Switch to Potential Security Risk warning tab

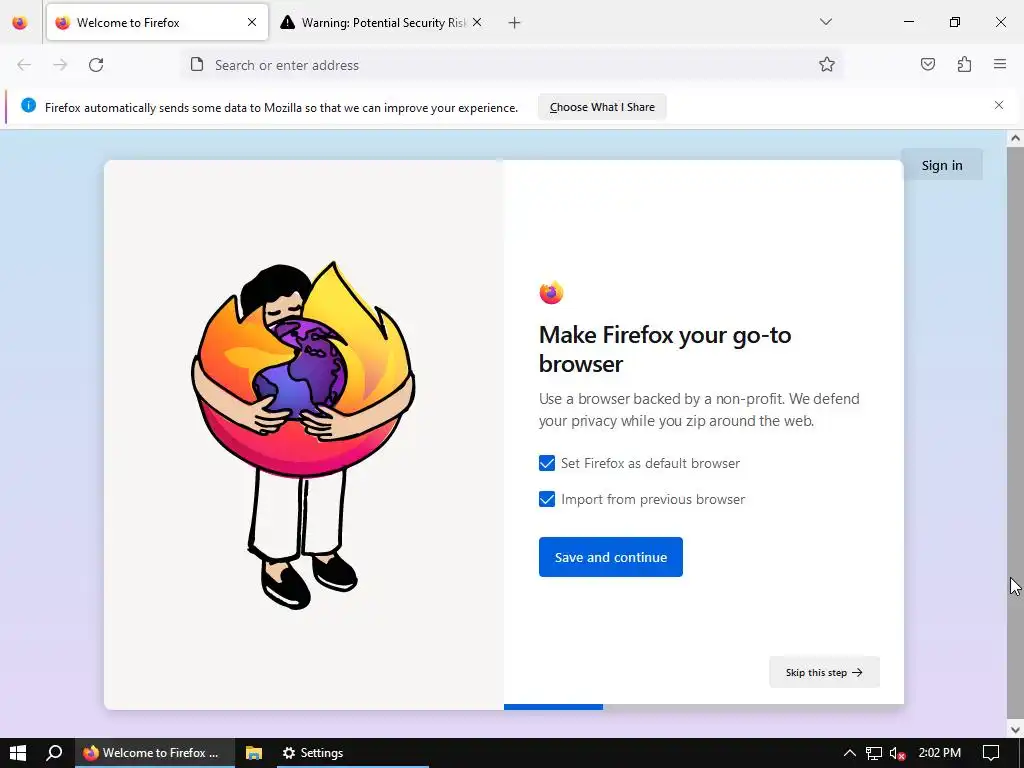pos(383,22)
